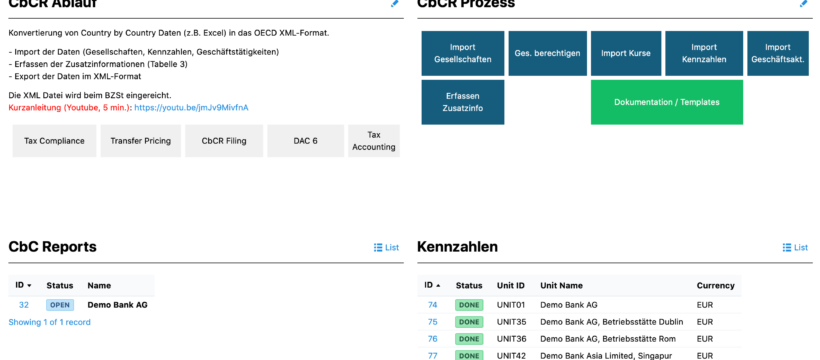This screenshot has height=360, width=820.
Task: Open Kennzahlen record ID 76
Action: point(432,339)
